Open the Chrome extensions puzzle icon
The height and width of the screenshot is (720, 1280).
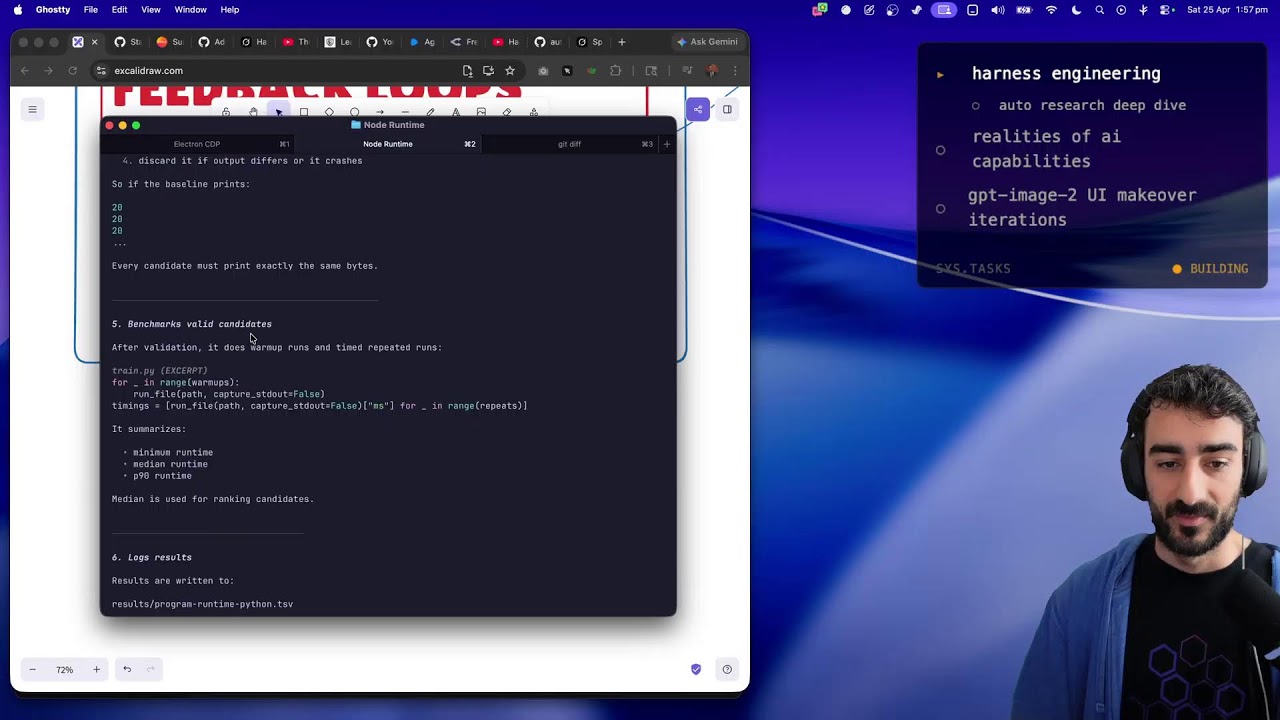click(x=615, y=71)
